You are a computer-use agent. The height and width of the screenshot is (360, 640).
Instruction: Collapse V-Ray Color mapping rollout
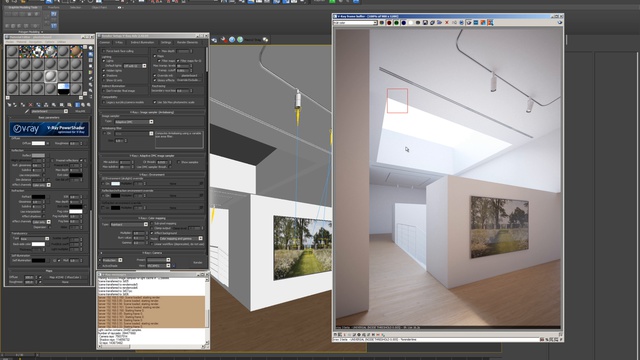[x=151, y=218]
